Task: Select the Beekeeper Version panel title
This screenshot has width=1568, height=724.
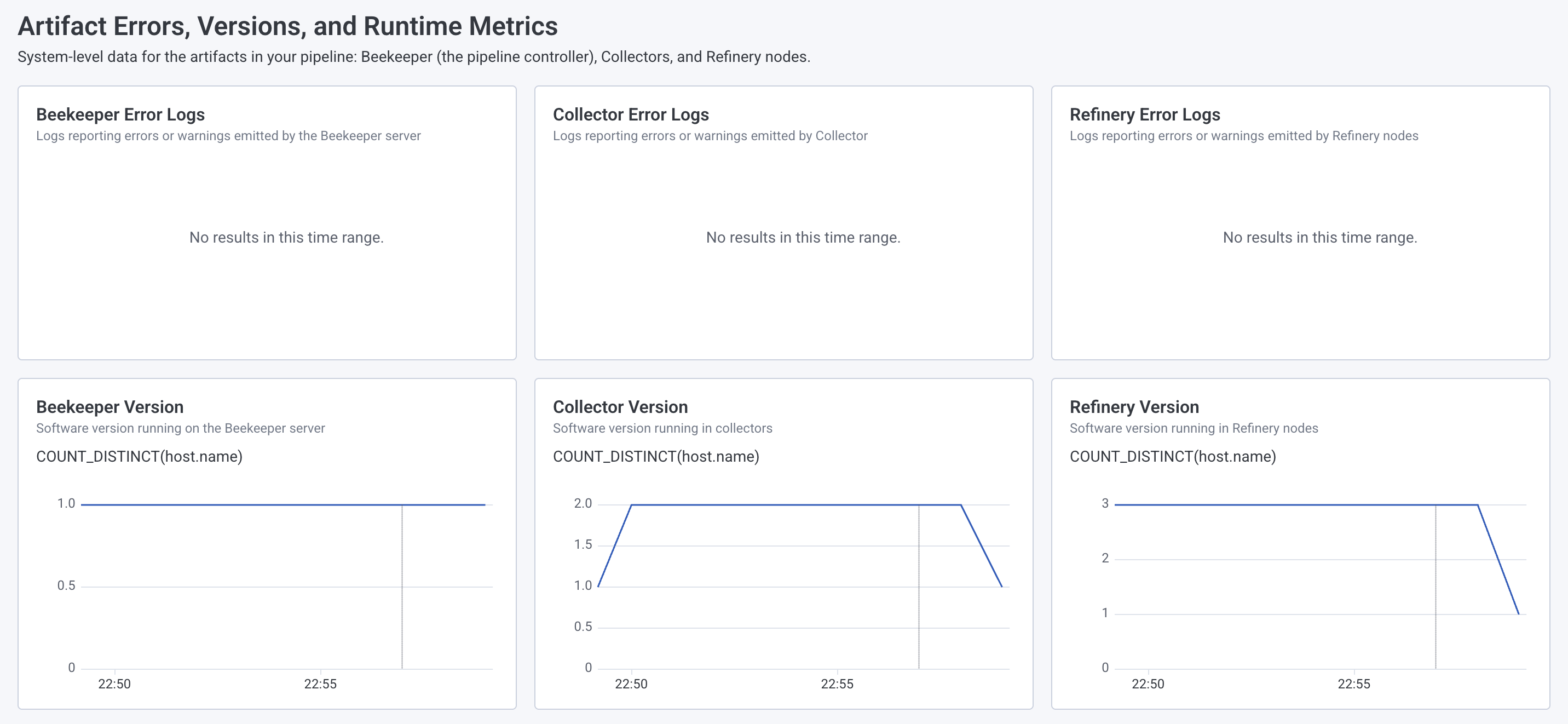Action: 109,407
